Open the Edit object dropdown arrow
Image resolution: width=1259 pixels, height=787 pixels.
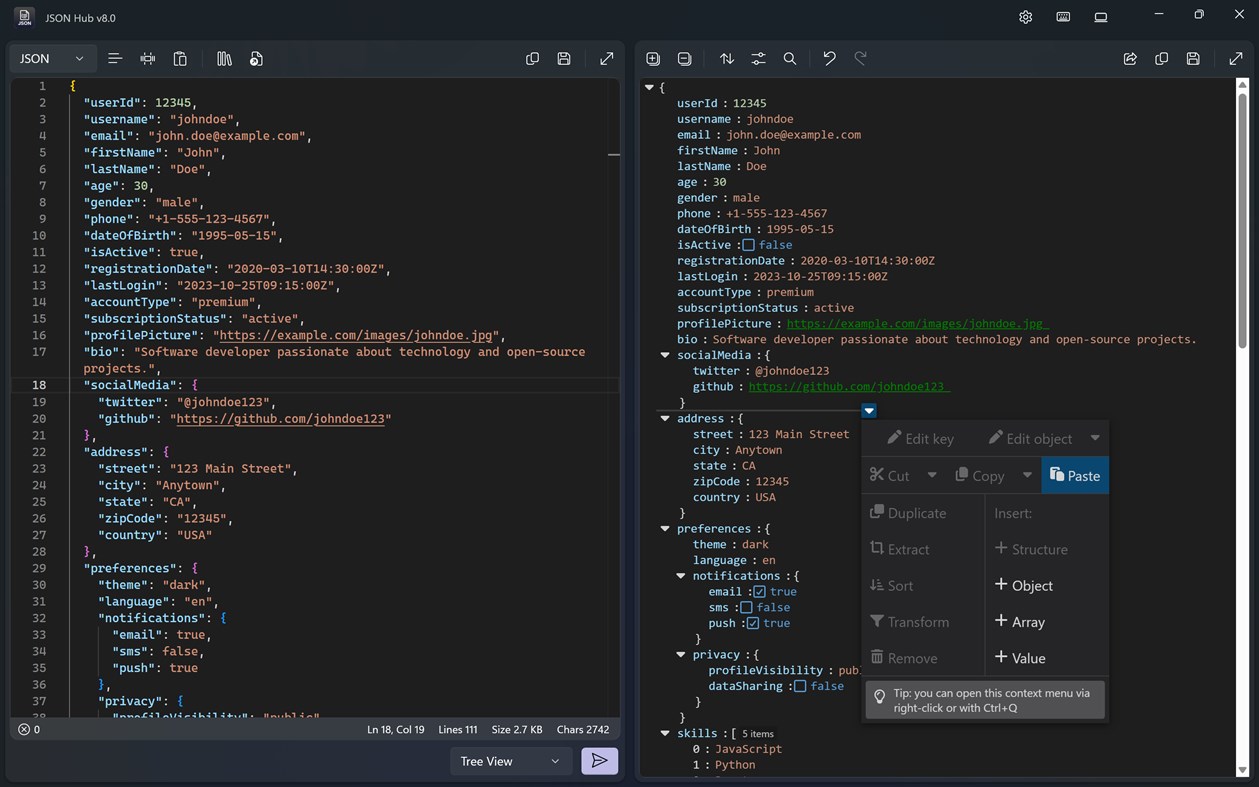tap(1095, 438)
